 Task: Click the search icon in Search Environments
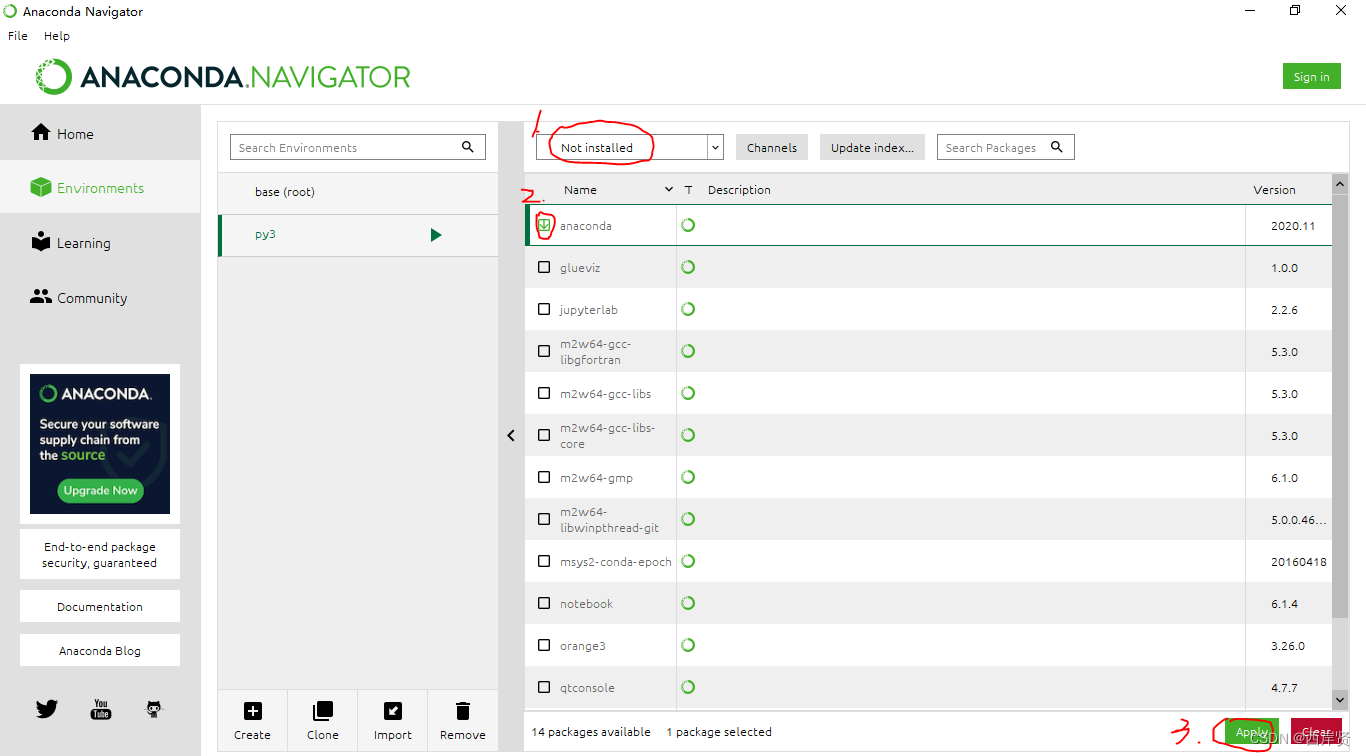coord(467,147)
